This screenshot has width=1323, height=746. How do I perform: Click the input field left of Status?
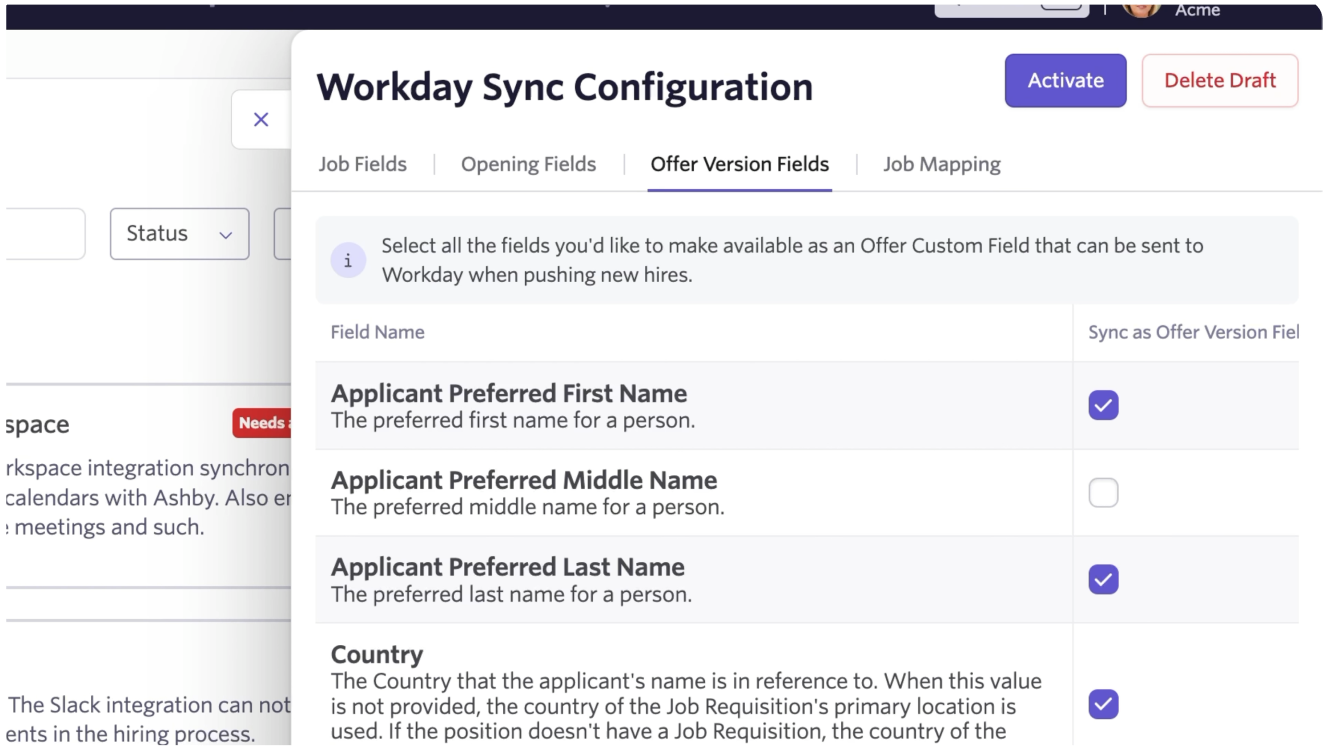click(x=45, y=234)
